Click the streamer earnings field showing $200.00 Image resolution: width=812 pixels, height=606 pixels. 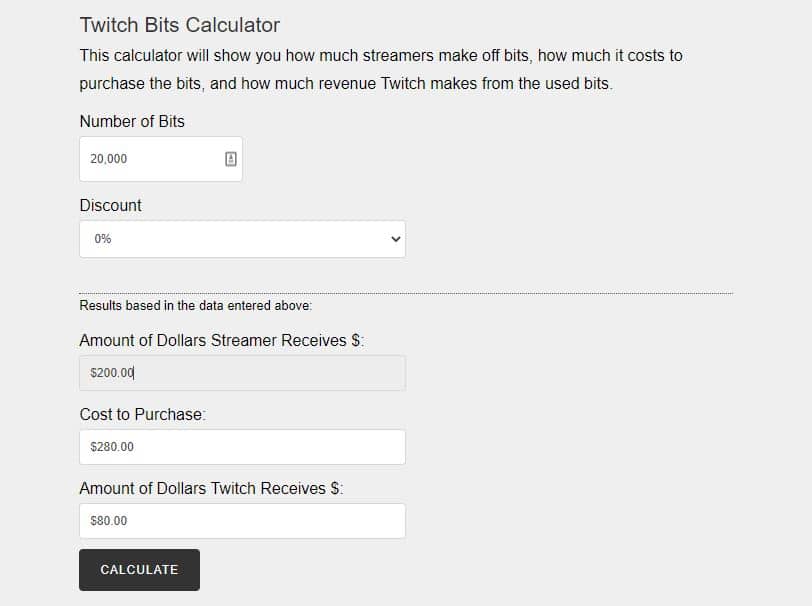coord(242,372)
